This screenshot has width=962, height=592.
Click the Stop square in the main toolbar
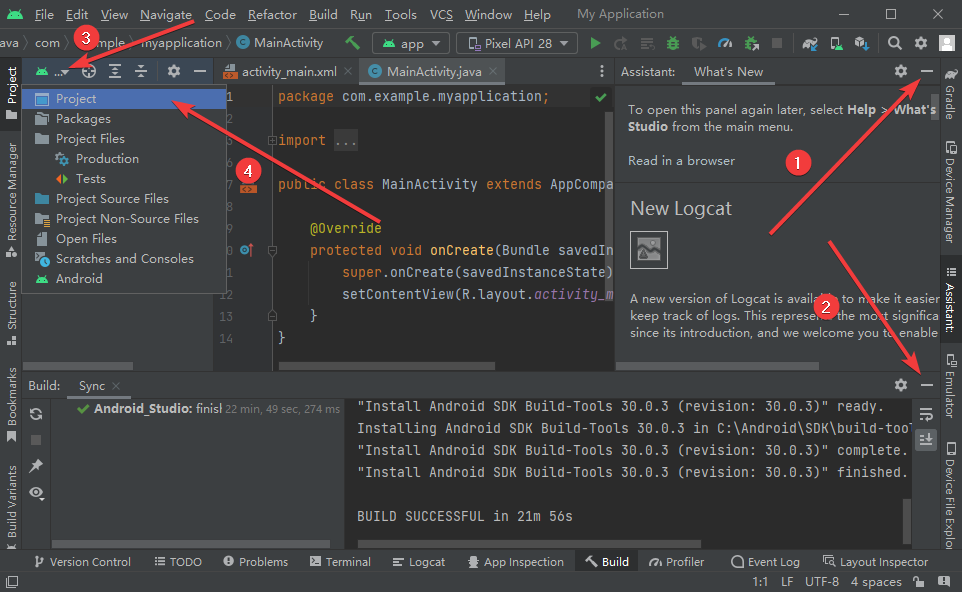[777, 43]
